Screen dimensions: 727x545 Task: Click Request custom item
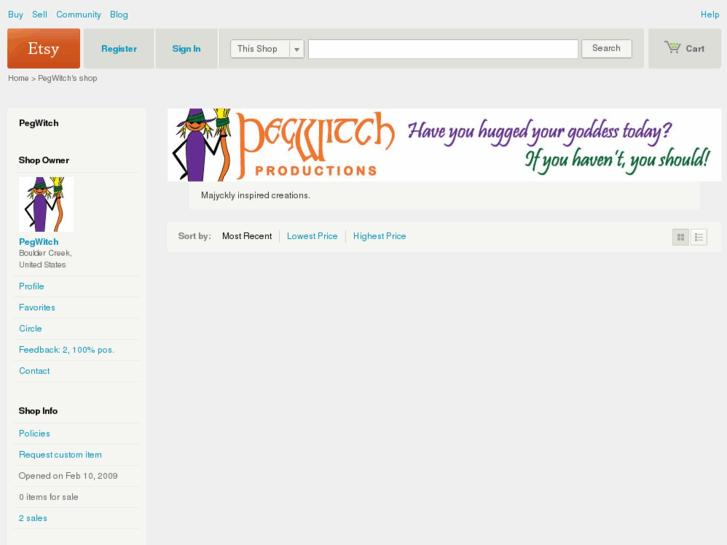pyautogui.click(x=60, y=455)
